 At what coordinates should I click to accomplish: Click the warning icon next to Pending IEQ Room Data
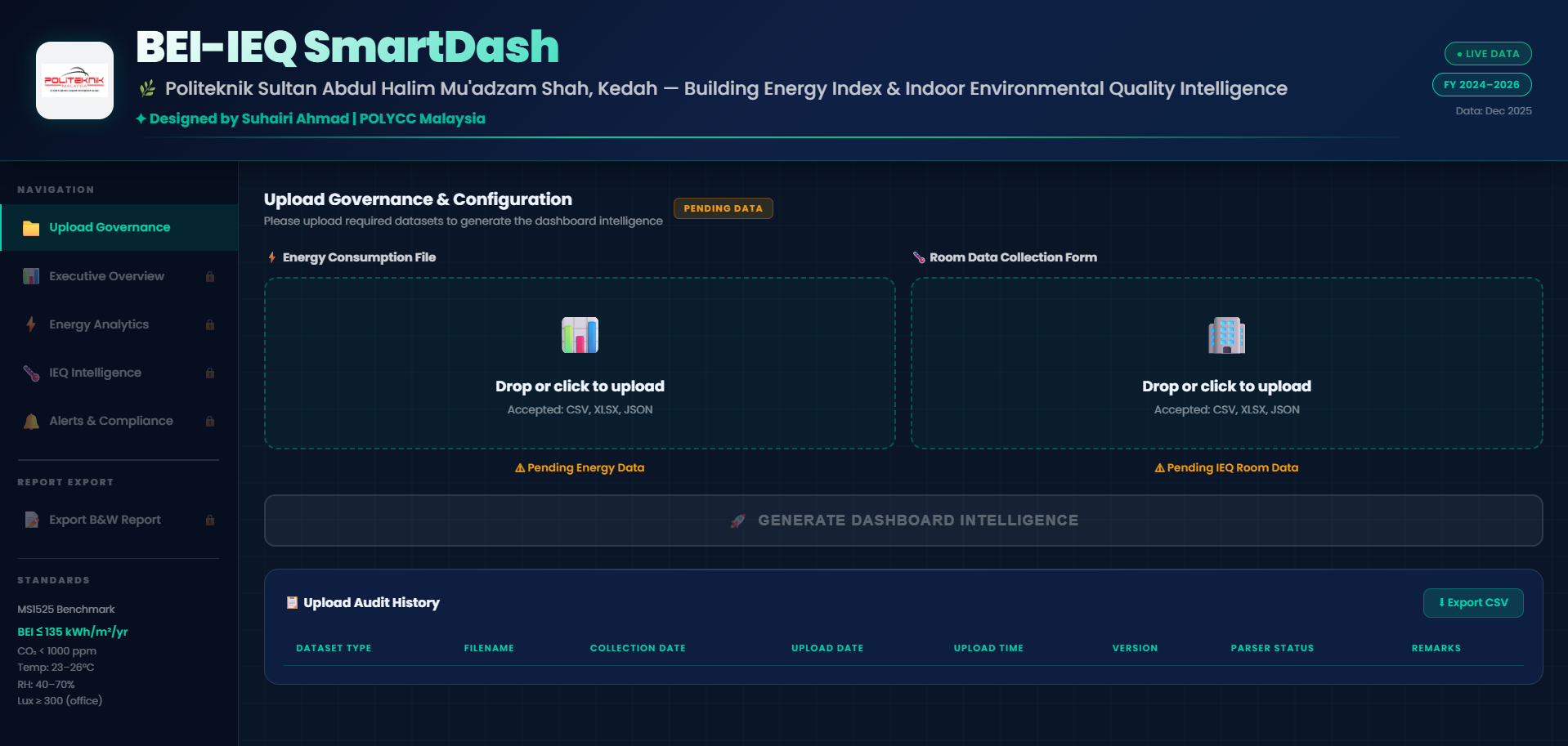(1159, 468)
